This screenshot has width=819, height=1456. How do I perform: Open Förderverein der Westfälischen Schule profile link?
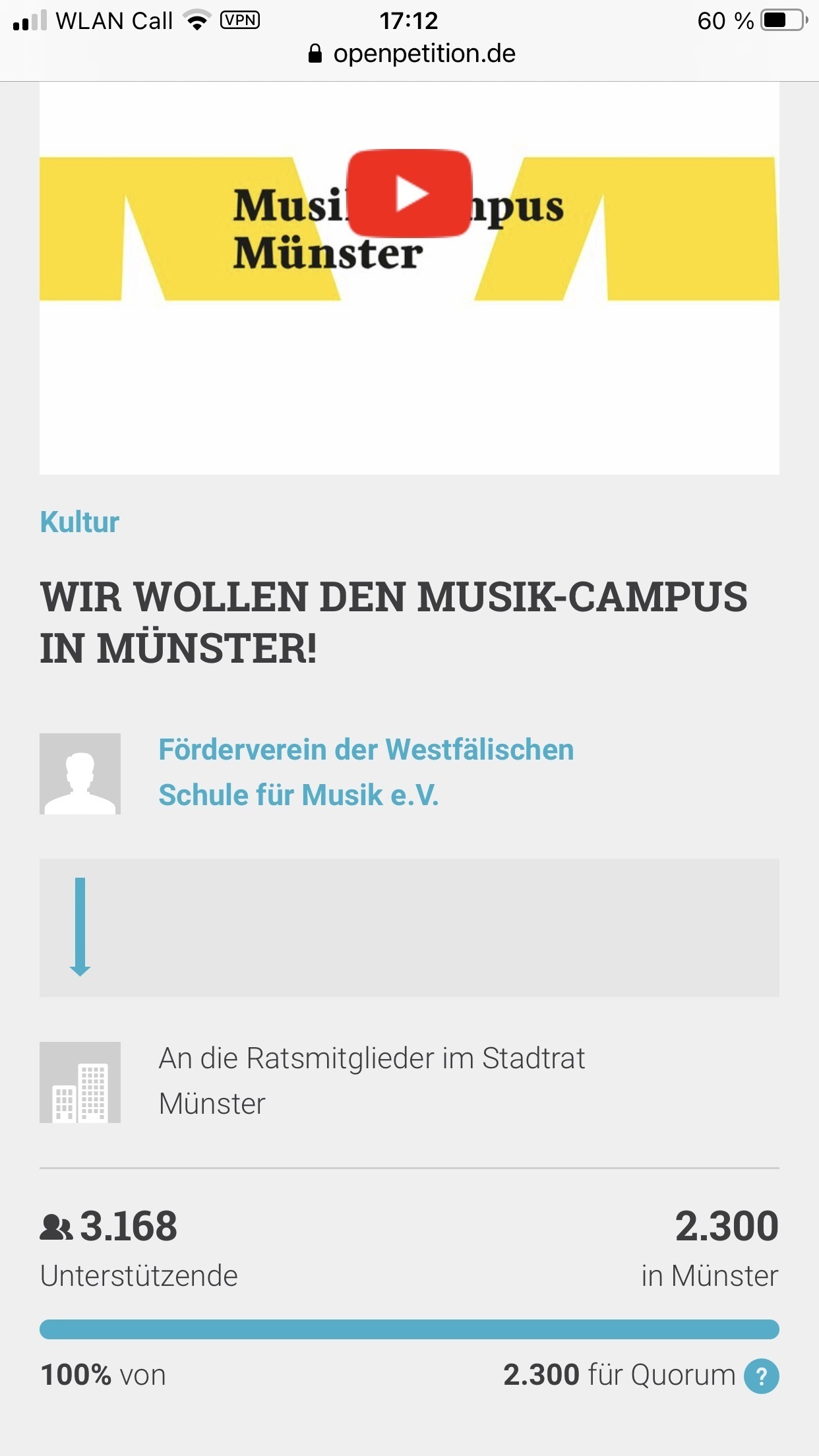point(366,772)
